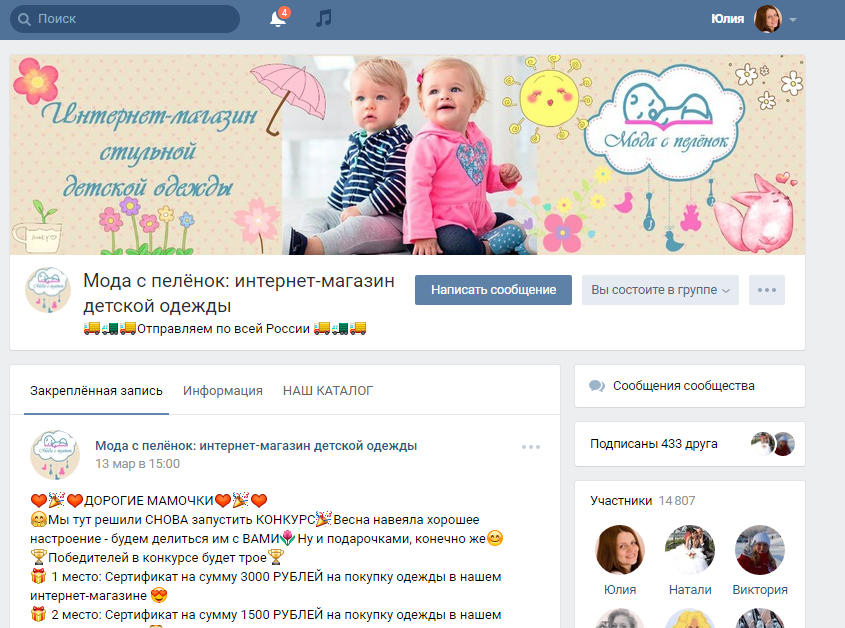Focus the Поиск search field

tap(125, 19)
